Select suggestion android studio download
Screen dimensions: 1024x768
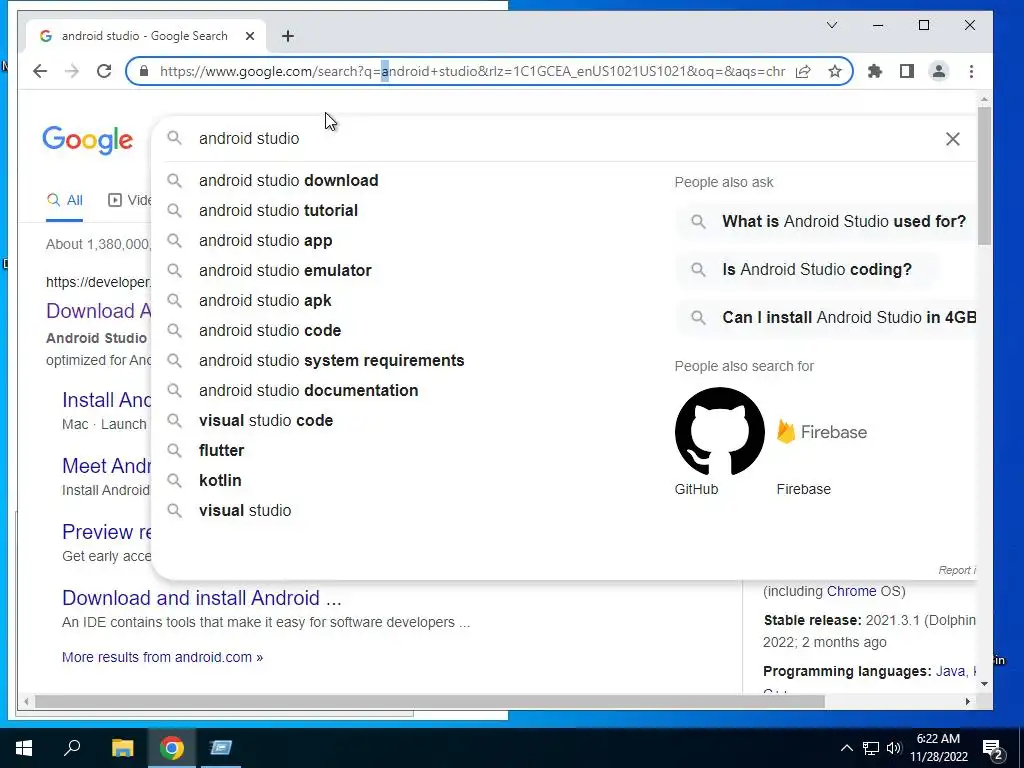point(289,180)
